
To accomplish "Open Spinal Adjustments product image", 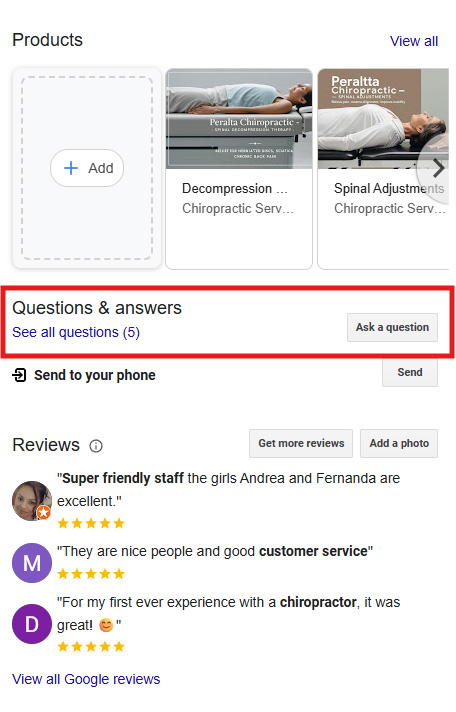I will 383,119.
